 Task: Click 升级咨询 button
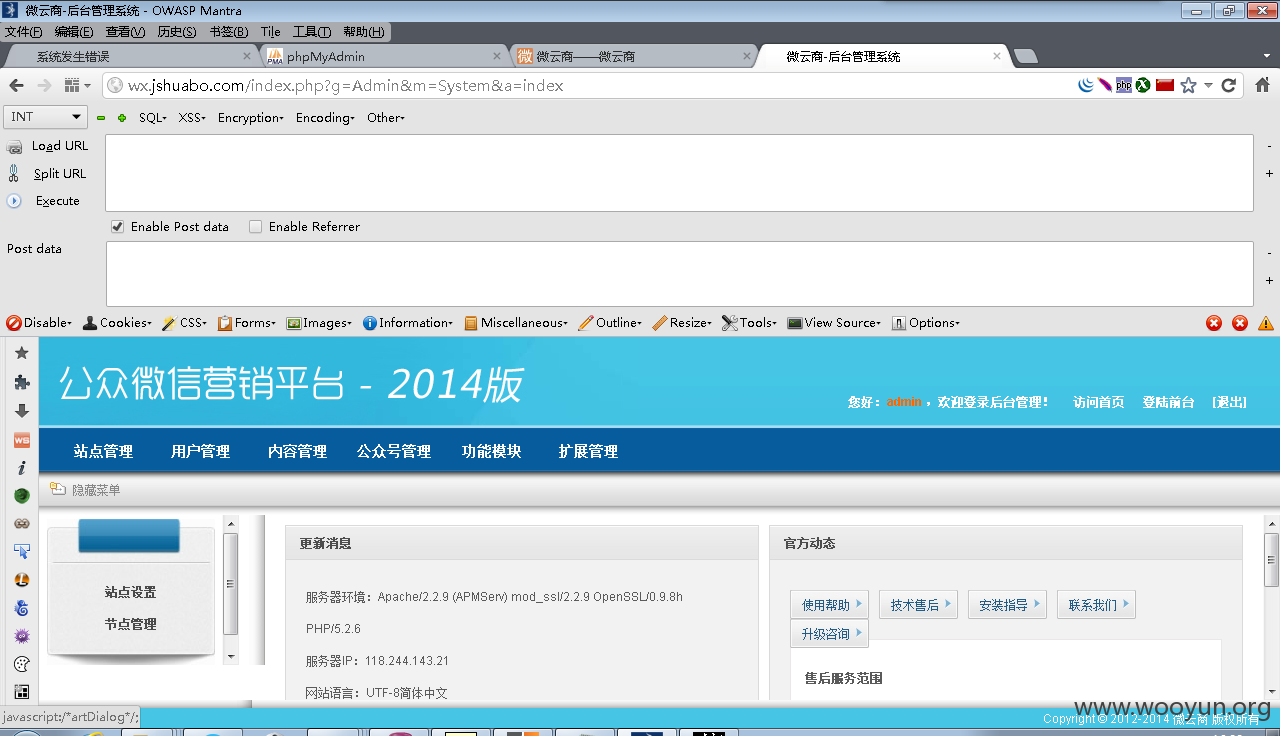(x=829, y=634)
